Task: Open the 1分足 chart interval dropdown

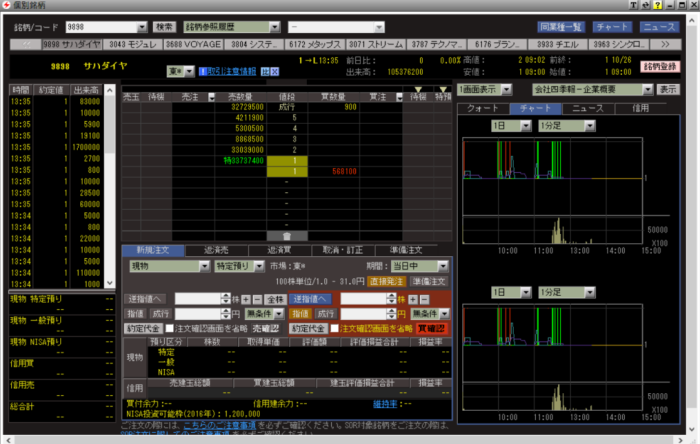Action: 563,126
